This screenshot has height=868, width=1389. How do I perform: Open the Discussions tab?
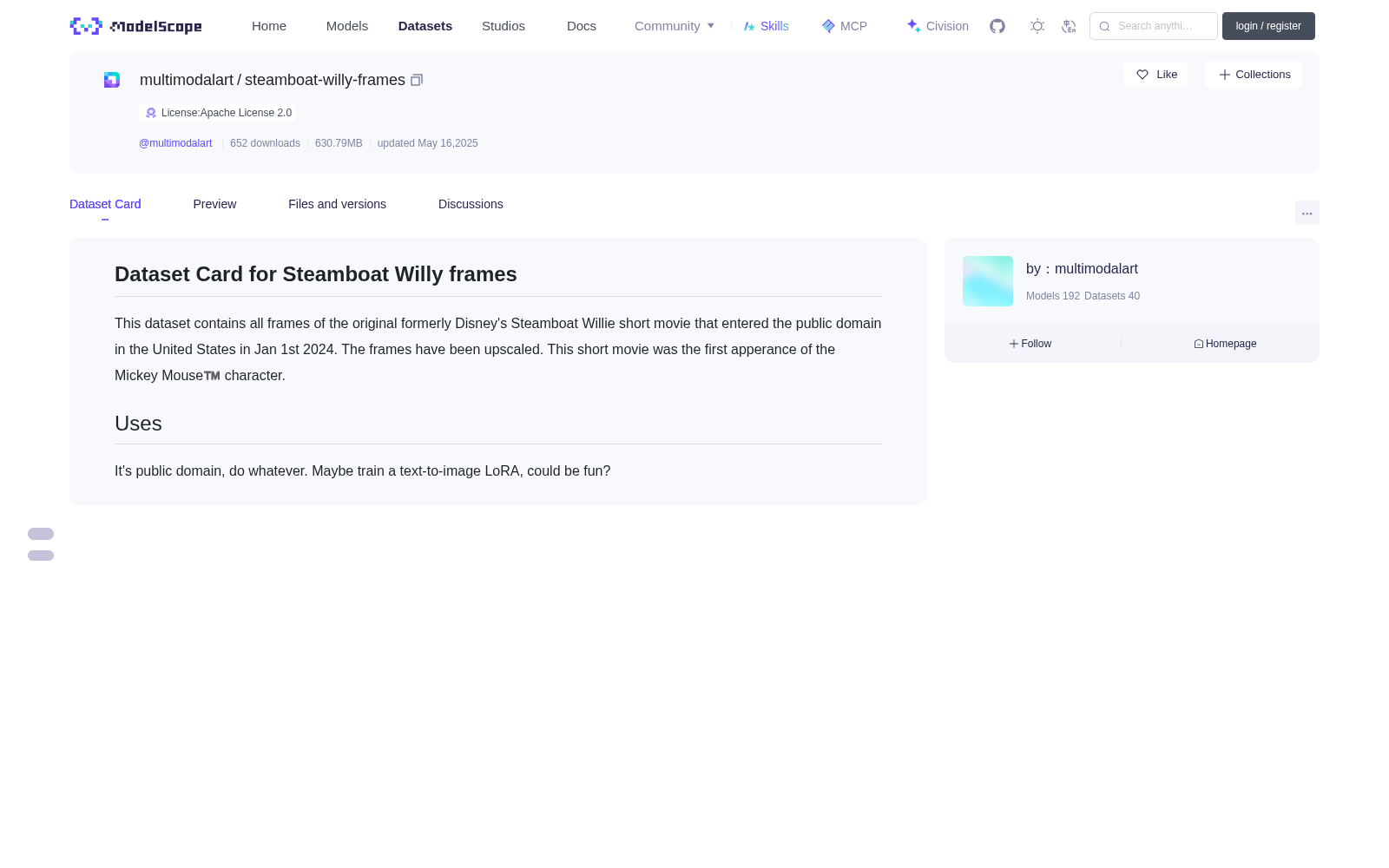pos(471,204)
